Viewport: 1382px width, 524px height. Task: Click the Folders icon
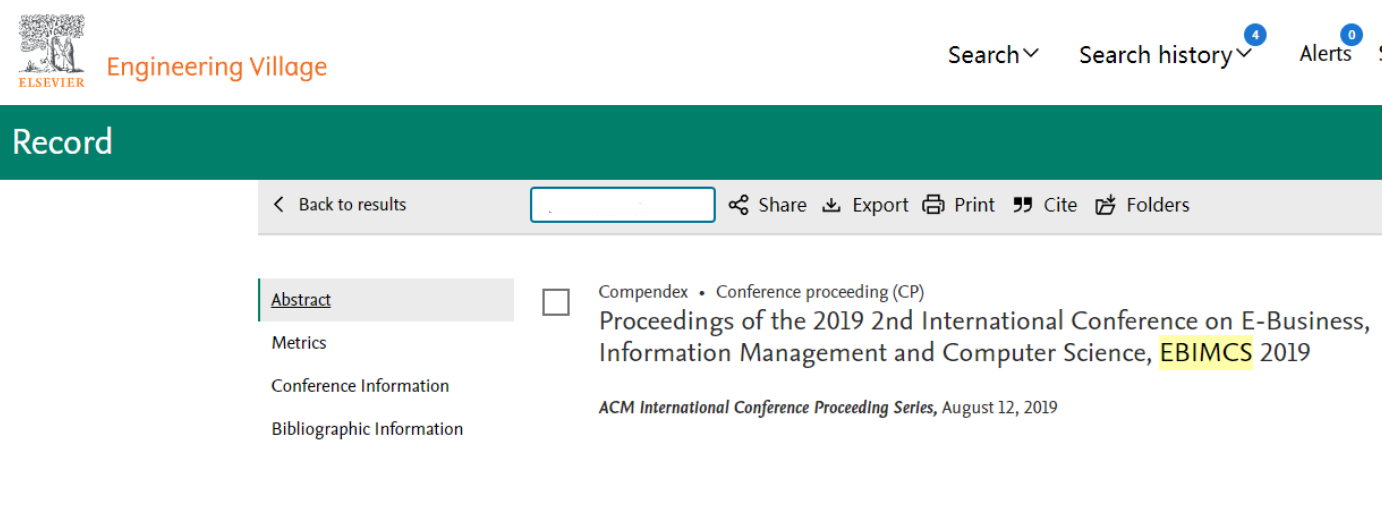[x=1105, y=205]
